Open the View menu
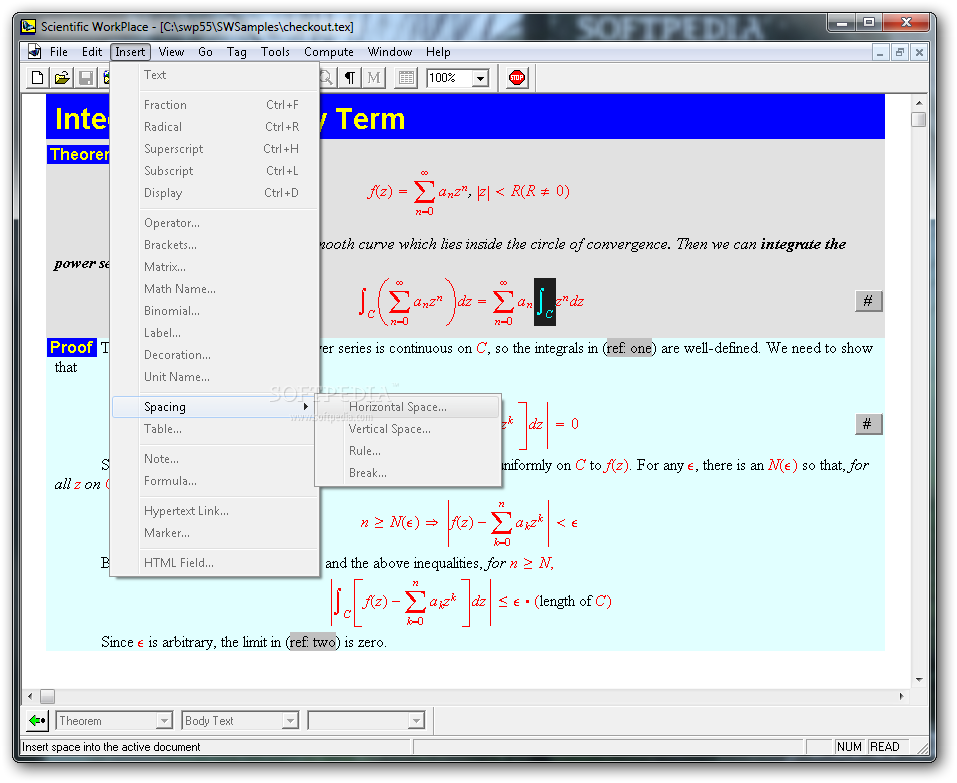The width and height of the screenshot is (957, 783). tap(172, 52)
